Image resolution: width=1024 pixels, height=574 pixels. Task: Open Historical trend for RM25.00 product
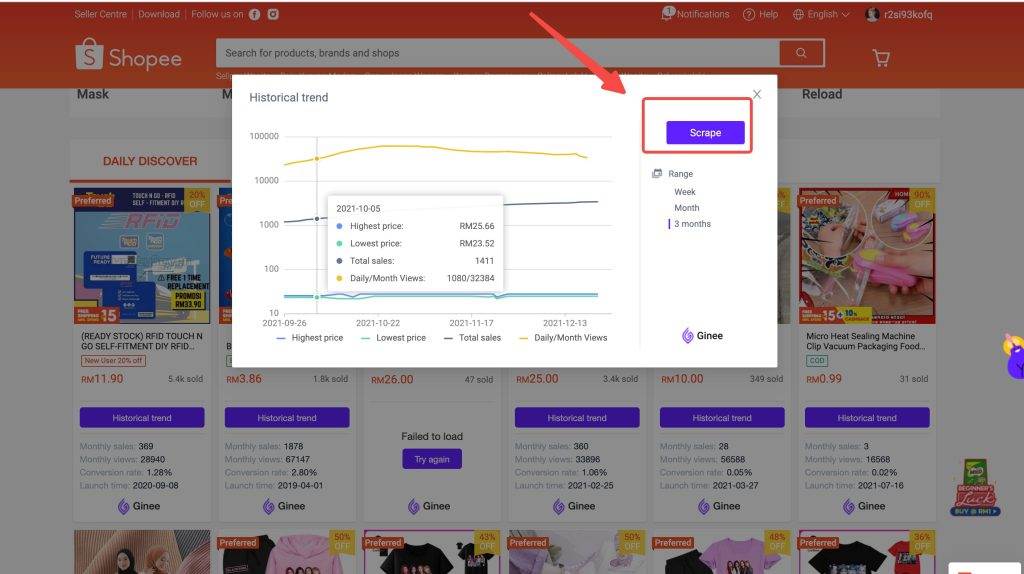[x=577, y=418]
